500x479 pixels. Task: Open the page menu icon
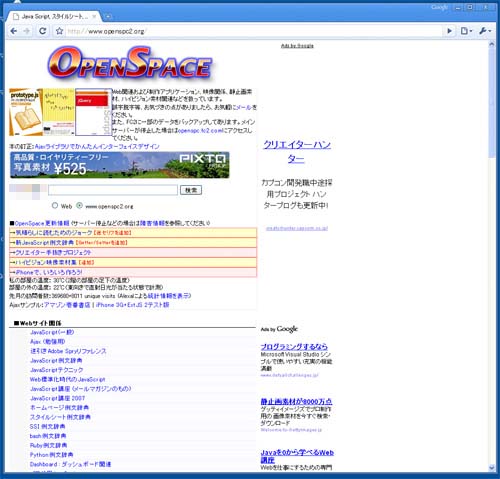point(466,31)
